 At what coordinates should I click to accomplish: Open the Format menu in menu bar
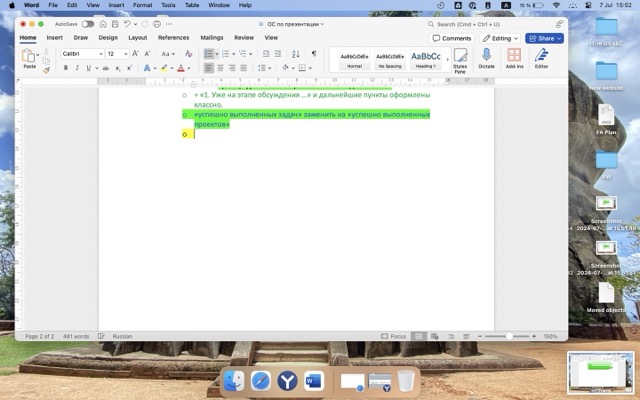(143, 5)
